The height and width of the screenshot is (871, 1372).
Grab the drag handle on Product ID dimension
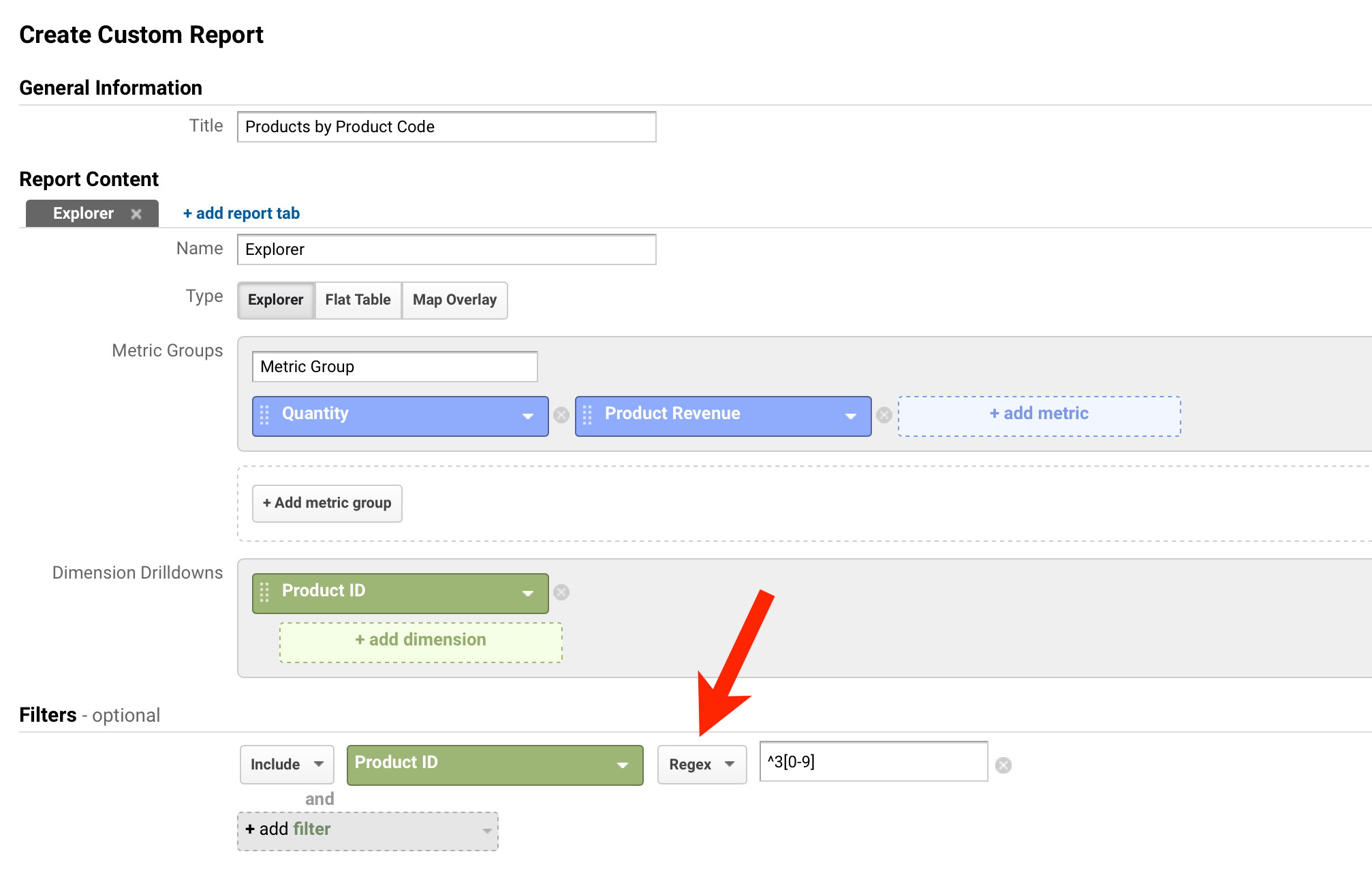266,592
